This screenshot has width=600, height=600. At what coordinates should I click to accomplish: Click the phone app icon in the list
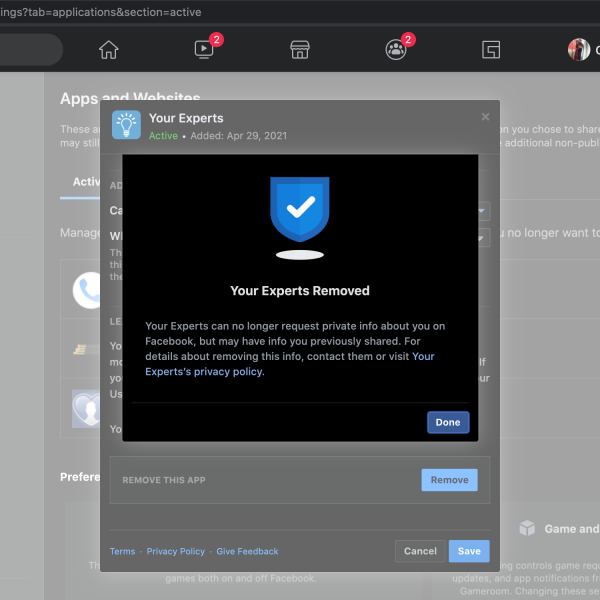tap(87, 290)
